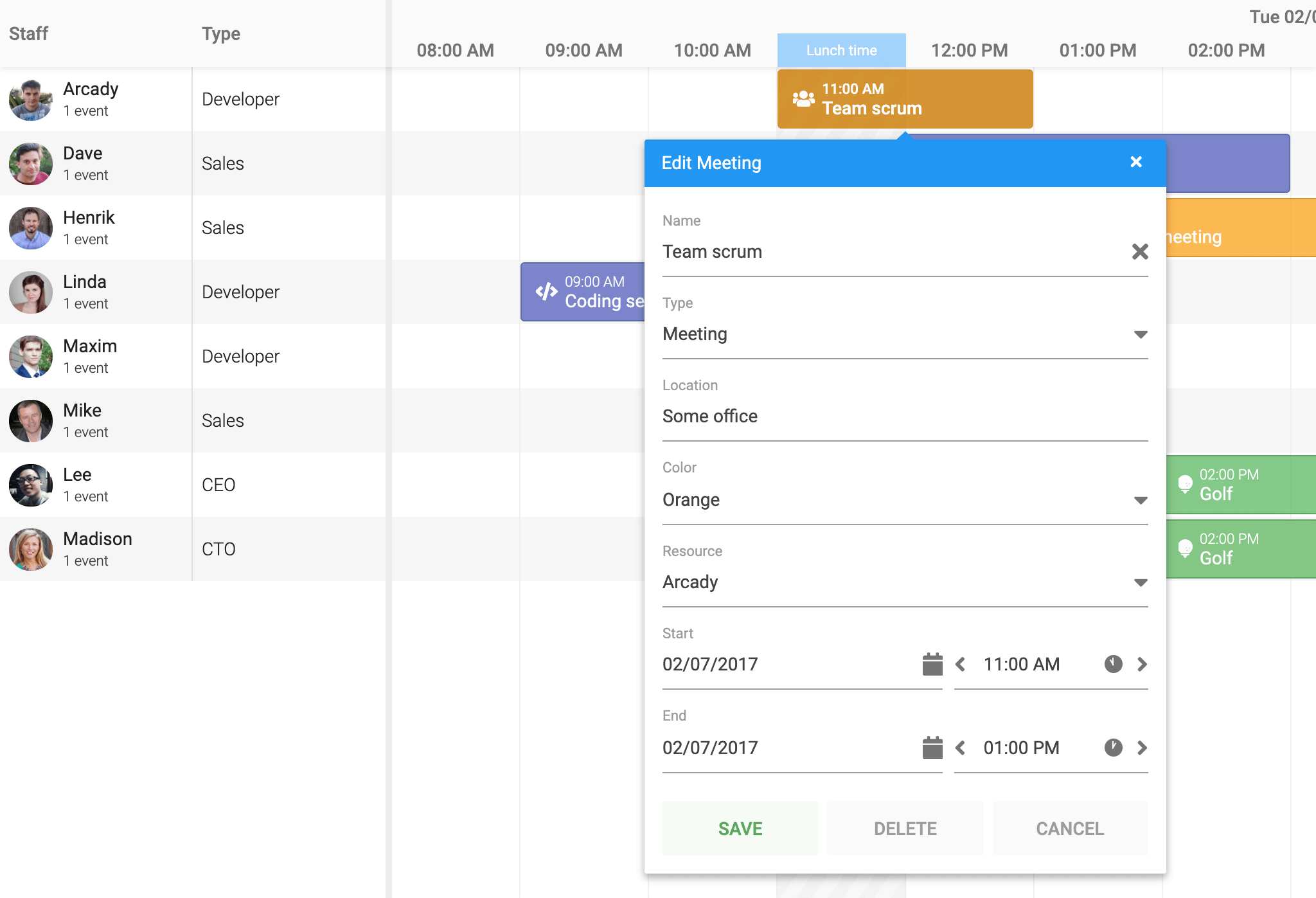Open the end date calendar picker

tap(931, 748)
